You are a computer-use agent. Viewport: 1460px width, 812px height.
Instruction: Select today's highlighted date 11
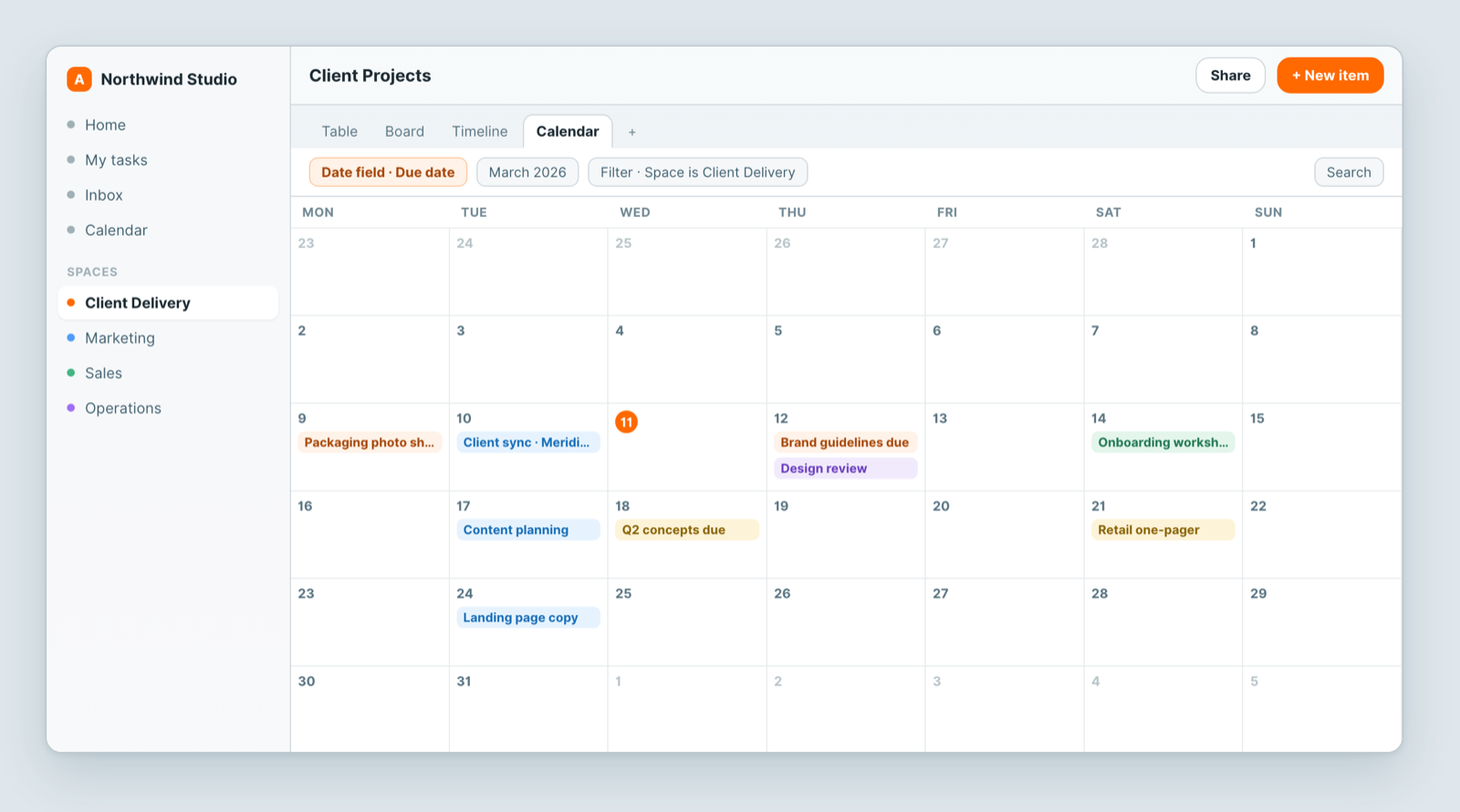626,422
